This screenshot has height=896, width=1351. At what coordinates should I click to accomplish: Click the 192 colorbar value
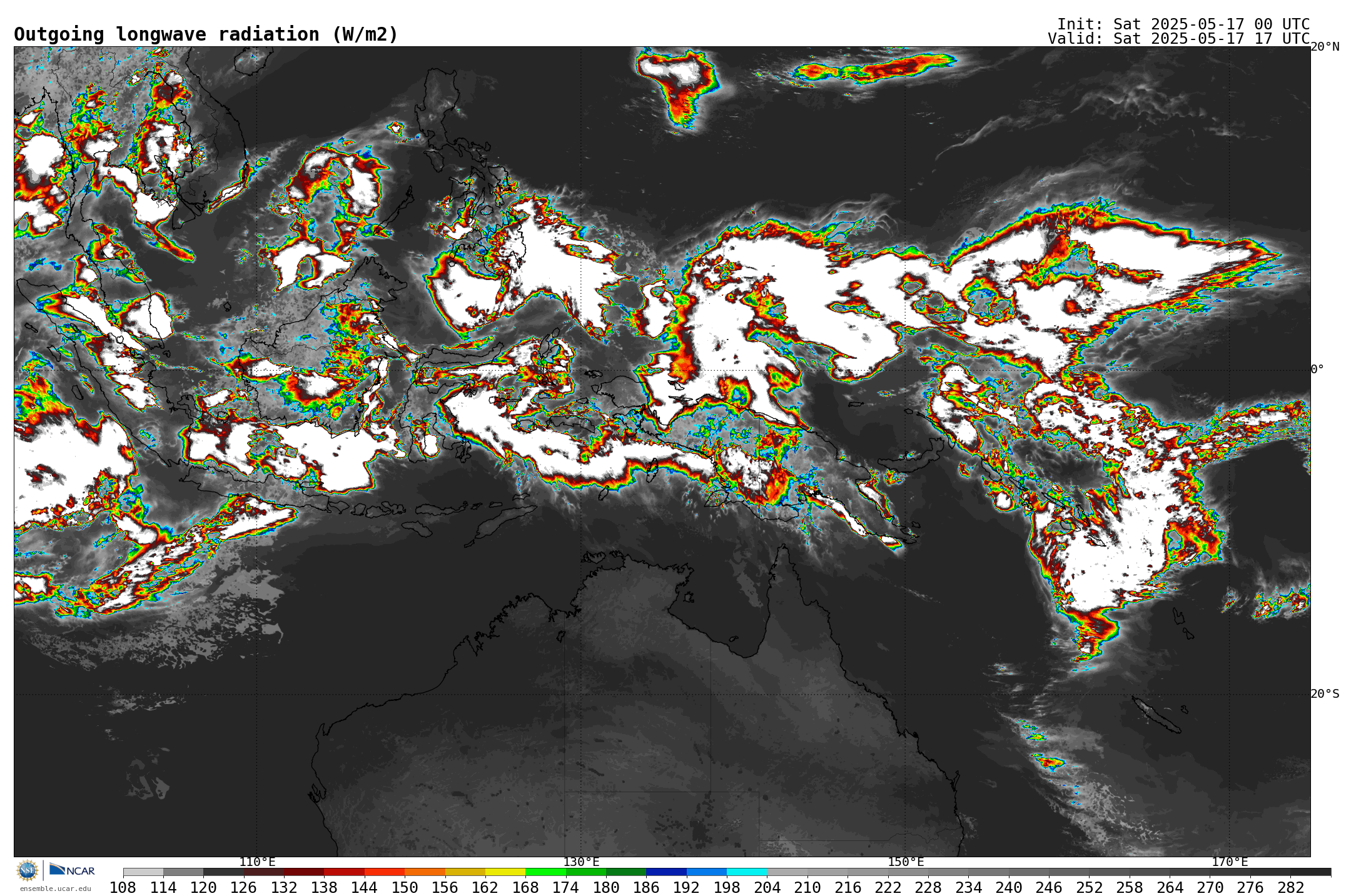tap(687, 887)
